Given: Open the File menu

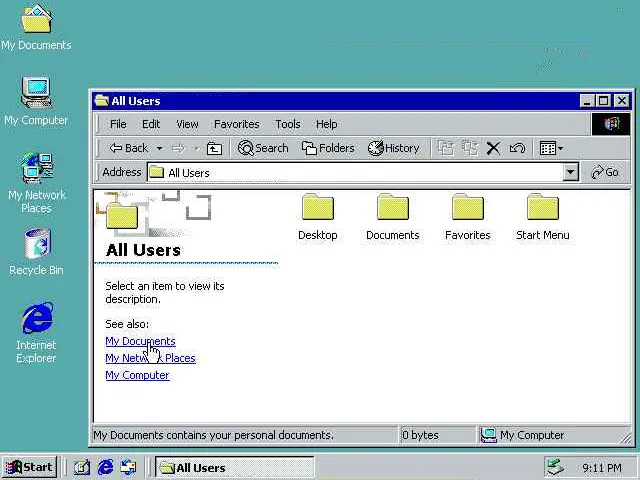Looking at the screenshot, I should coord(118,124).
